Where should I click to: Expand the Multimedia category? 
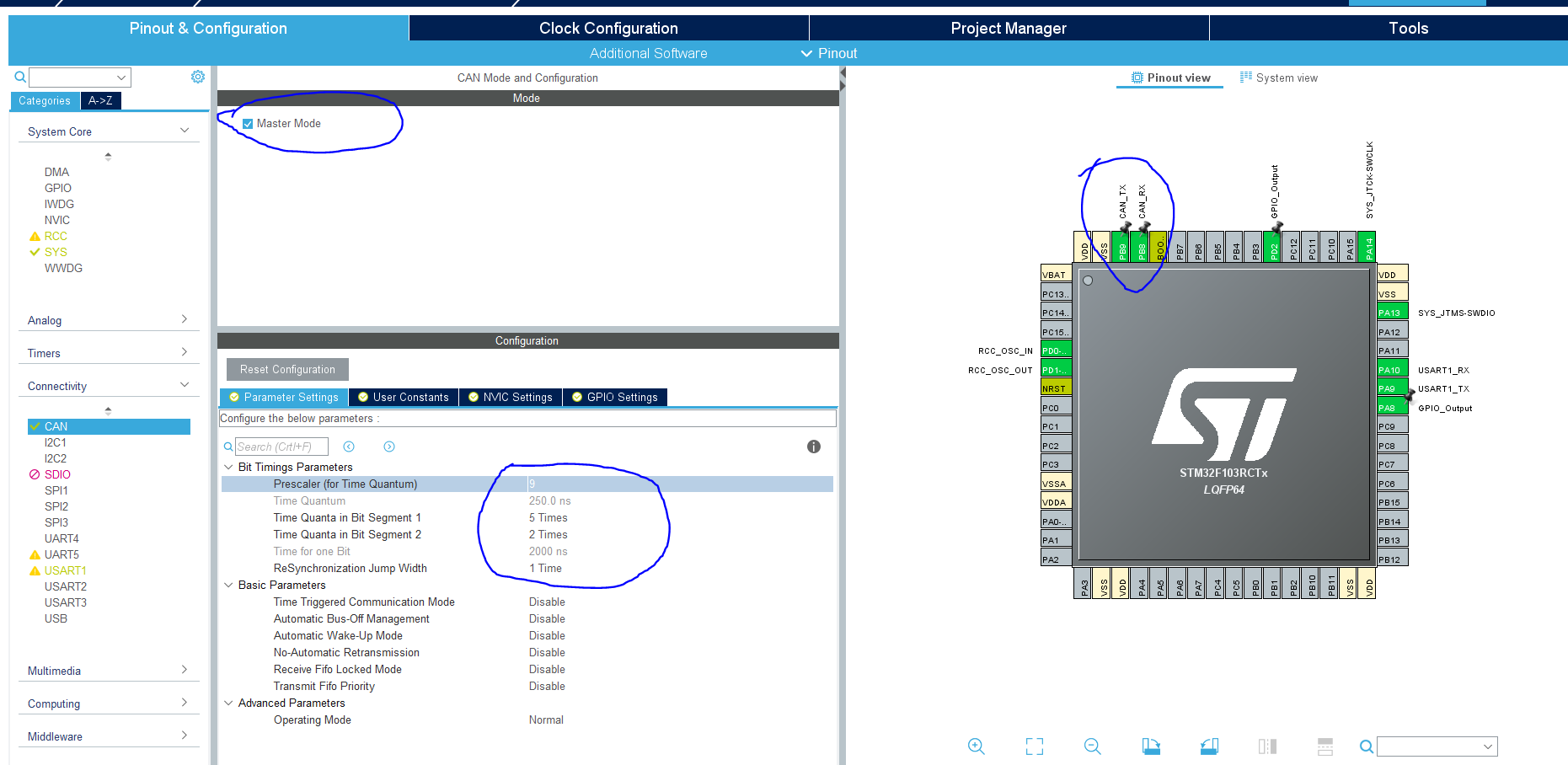click(x=185, y=670)
